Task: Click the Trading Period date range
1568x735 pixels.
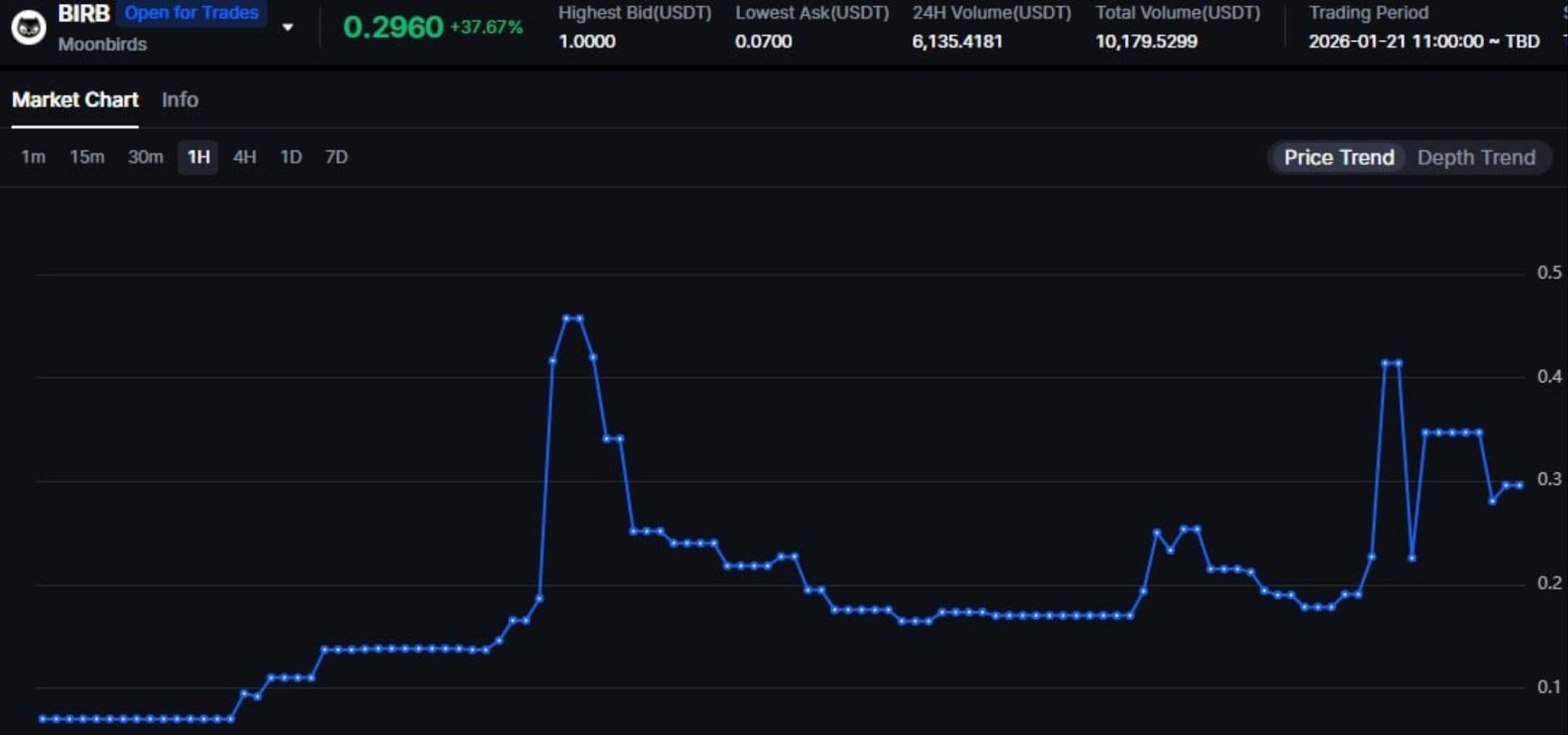Action: click(1423, 42)
